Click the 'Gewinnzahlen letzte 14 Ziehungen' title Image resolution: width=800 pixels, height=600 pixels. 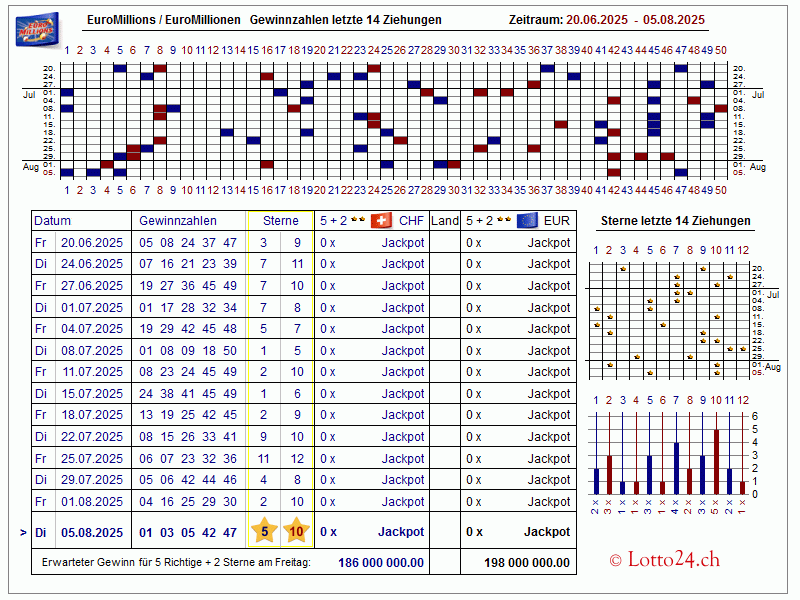click(x=345, y=20)
